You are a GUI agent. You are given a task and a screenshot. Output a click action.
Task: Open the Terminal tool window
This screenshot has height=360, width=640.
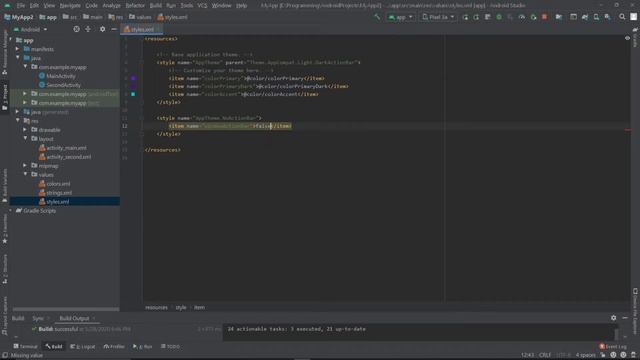click(25, 347)
